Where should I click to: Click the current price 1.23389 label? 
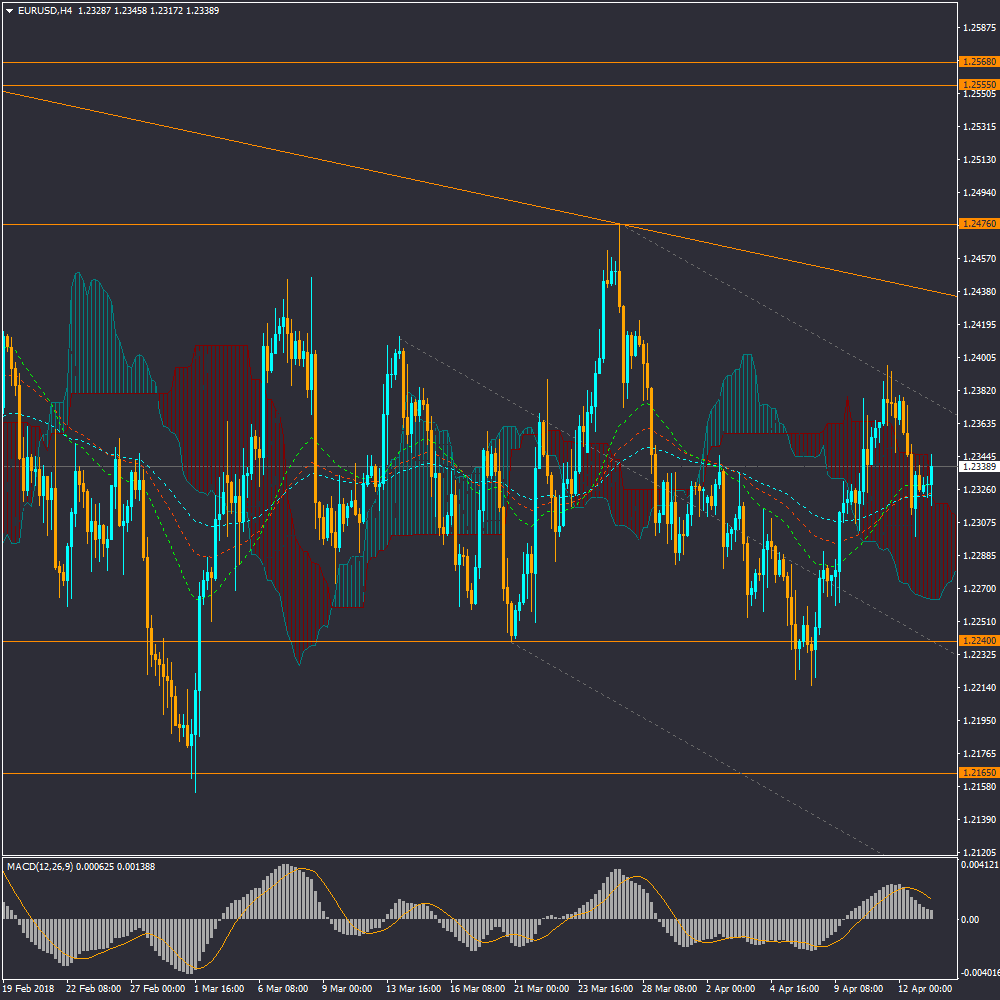point(976,466)
